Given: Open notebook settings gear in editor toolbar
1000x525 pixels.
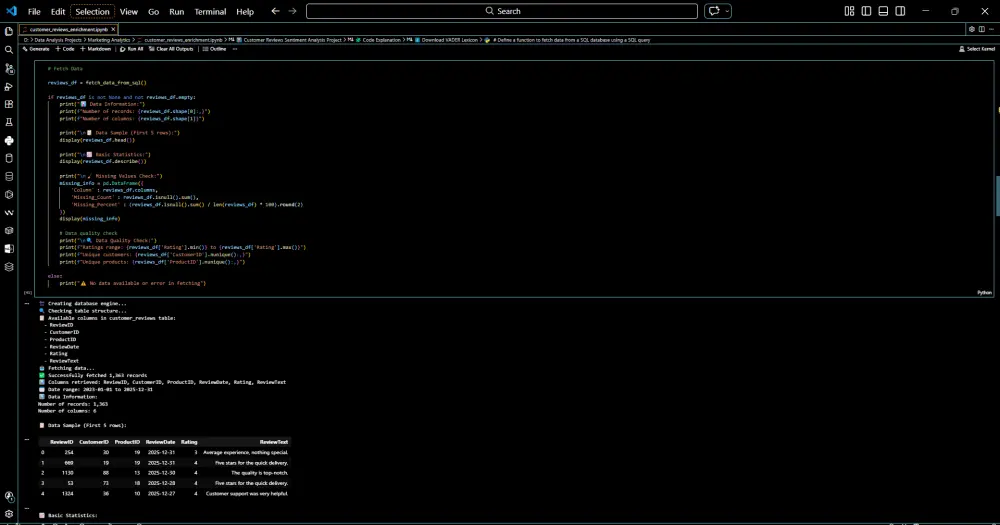Looking at the screenshot, I should (972, 29).
